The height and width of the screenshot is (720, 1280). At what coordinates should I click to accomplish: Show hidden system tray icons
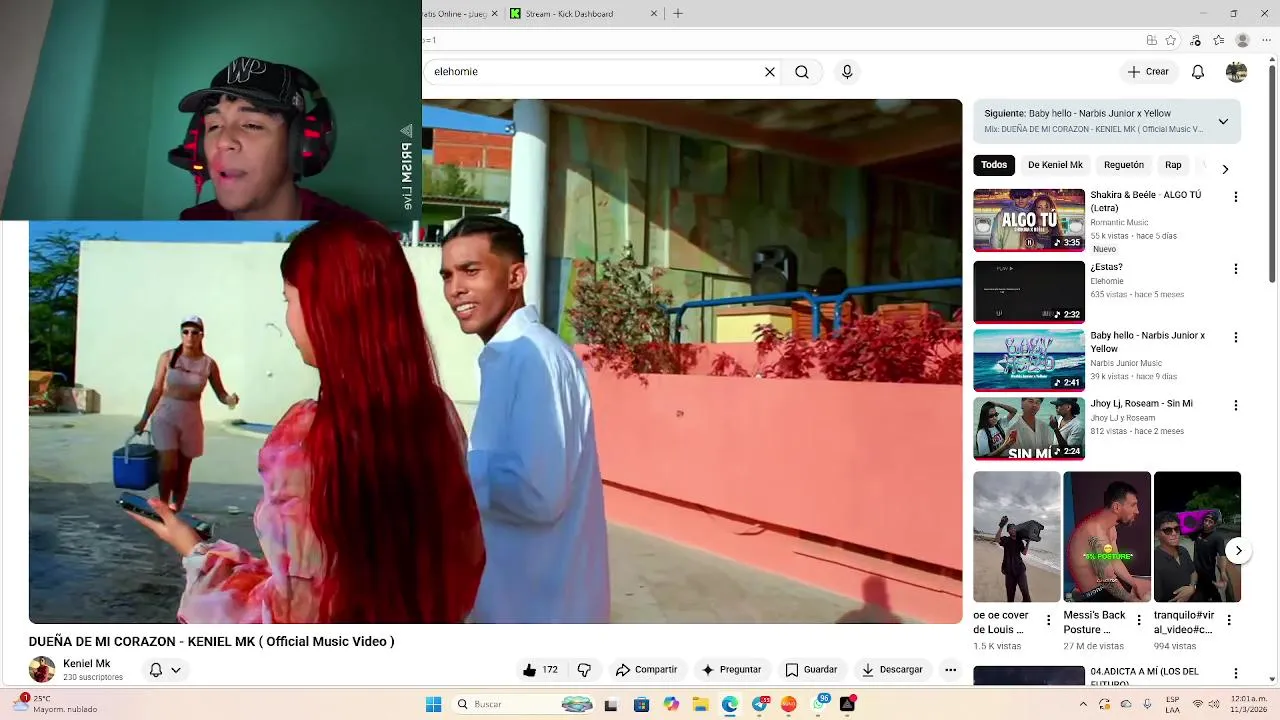(1085, 704)
